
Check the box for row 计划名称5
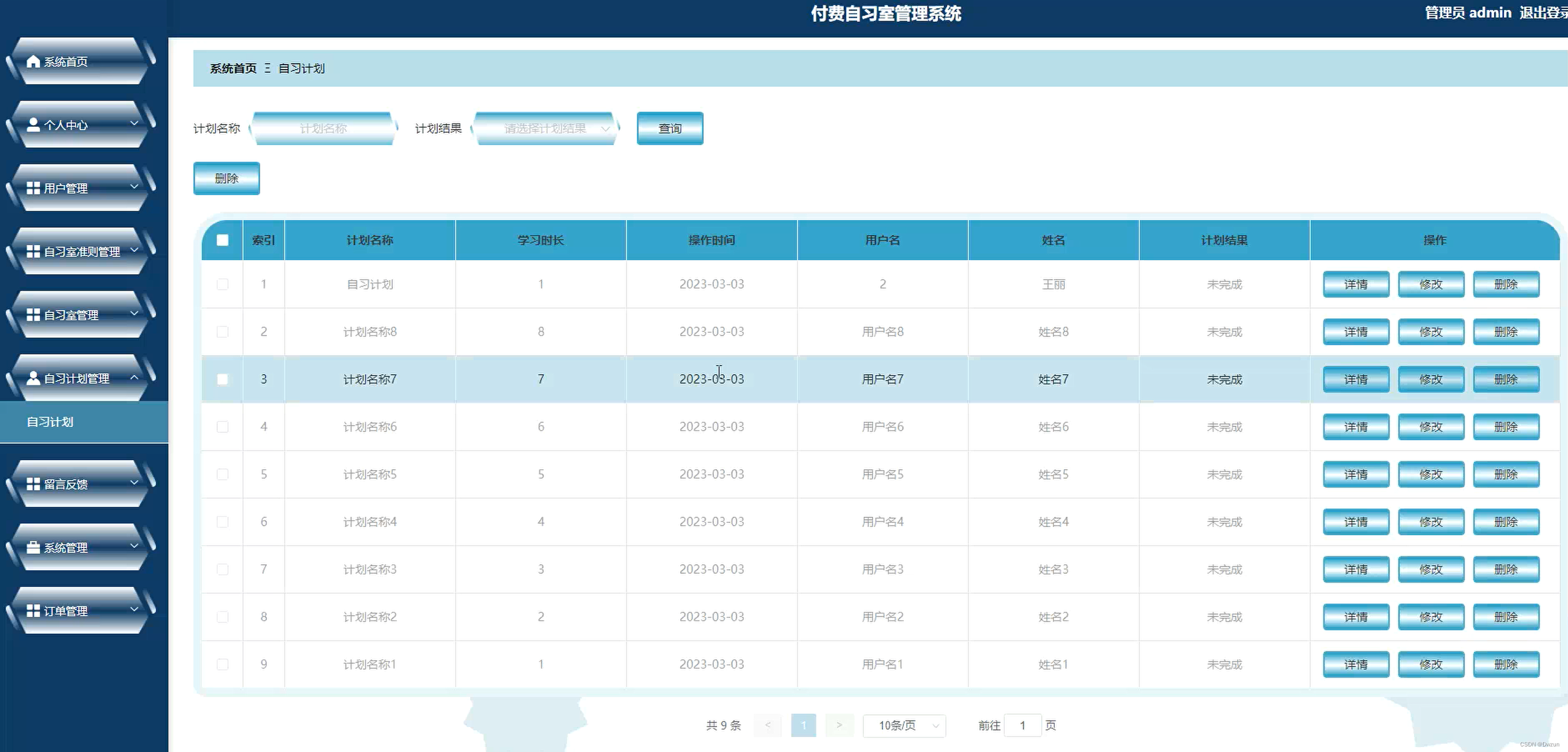coord(223,474)
